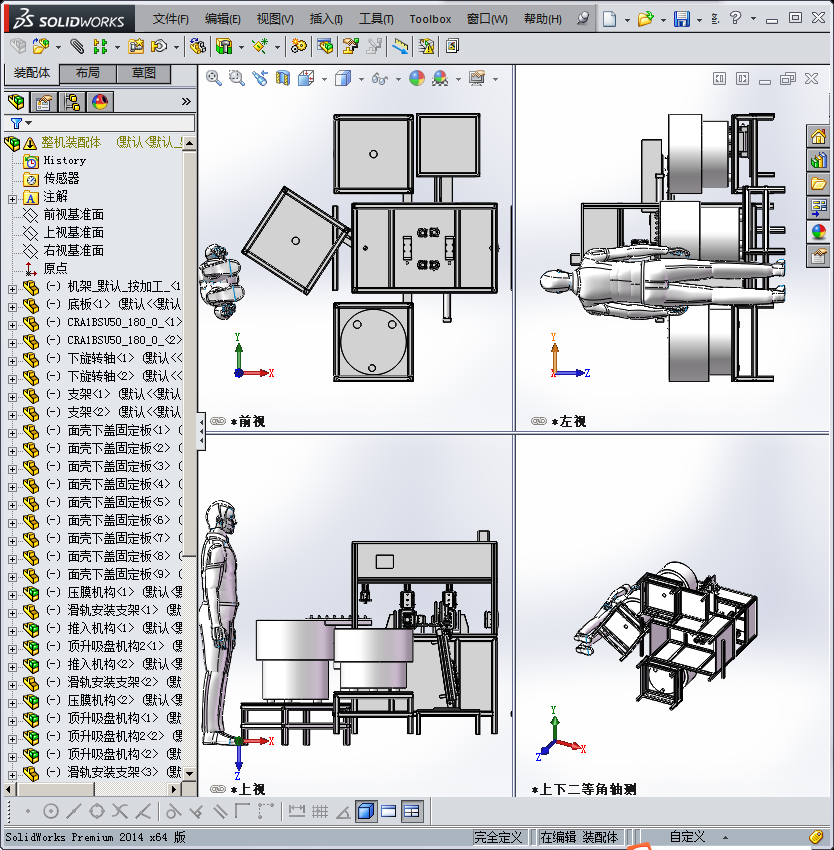Click the Section View icon

pos(283,79)
